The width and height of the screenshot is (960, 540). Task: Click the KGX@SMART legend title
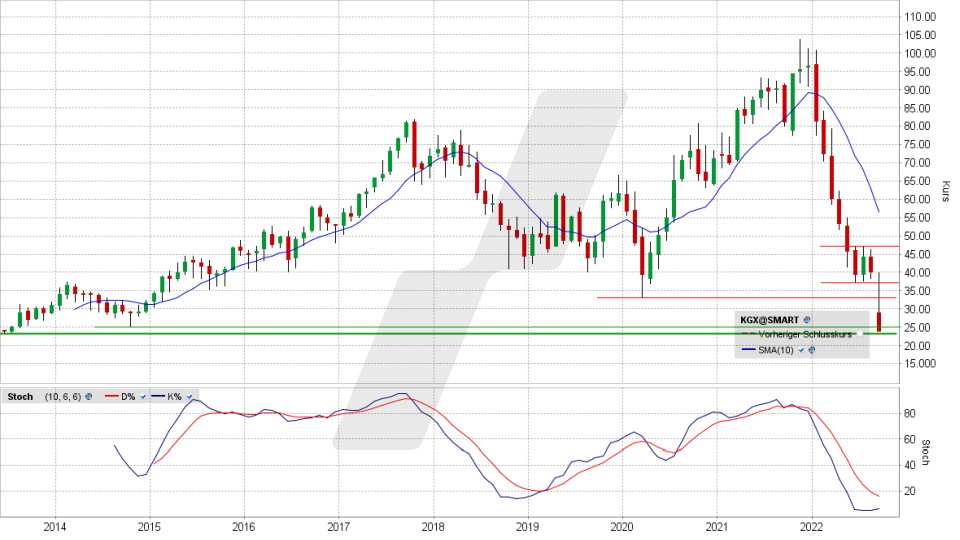(x=770, y=320)
